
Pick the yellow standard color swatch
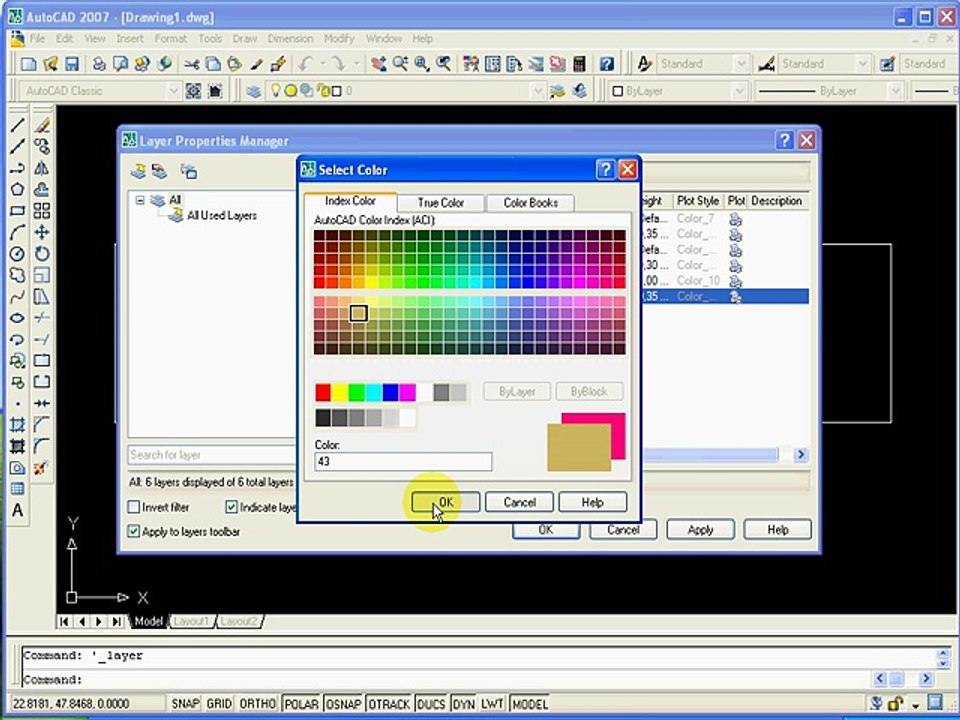coord(340,392)
